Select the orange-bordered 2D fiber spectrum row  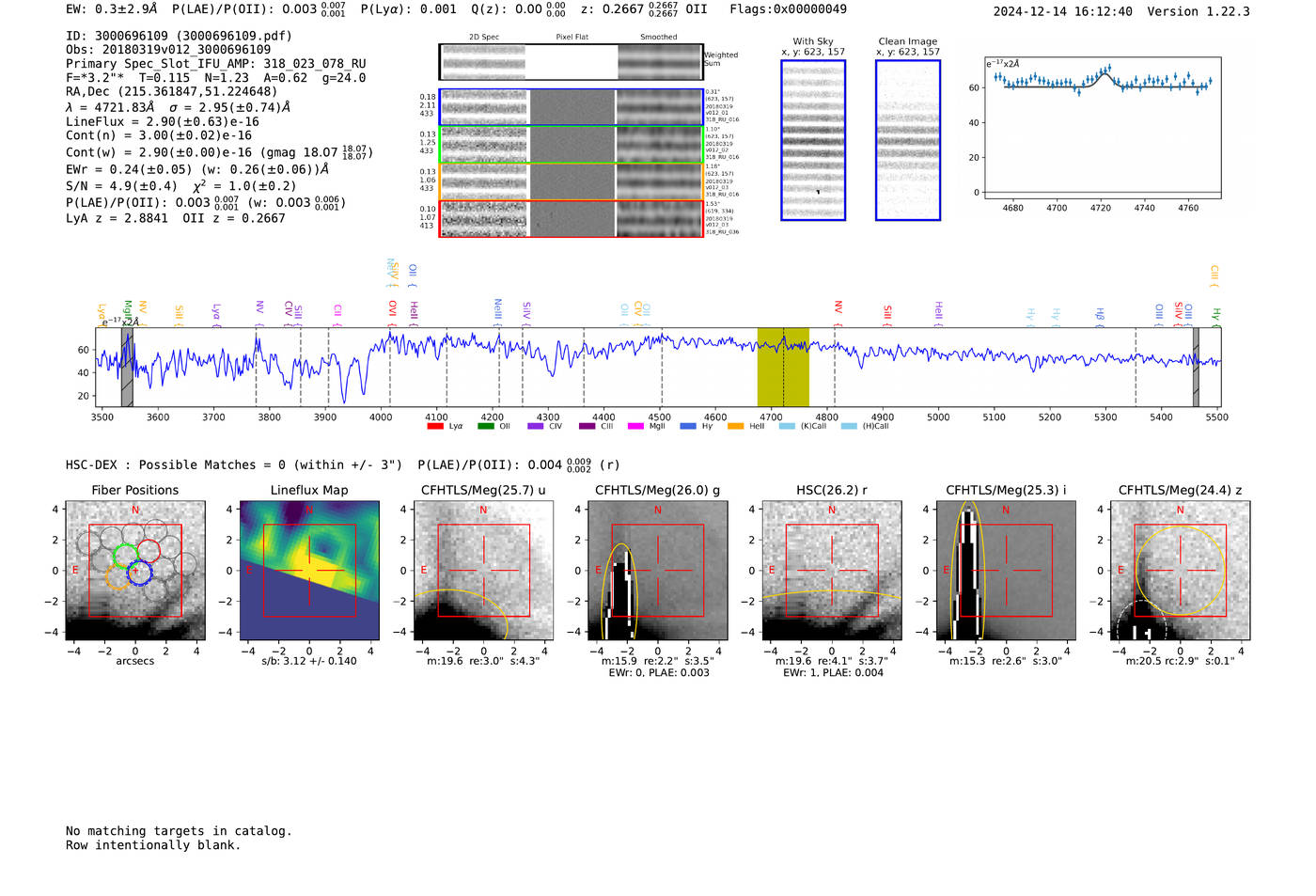tap(571, 181)
